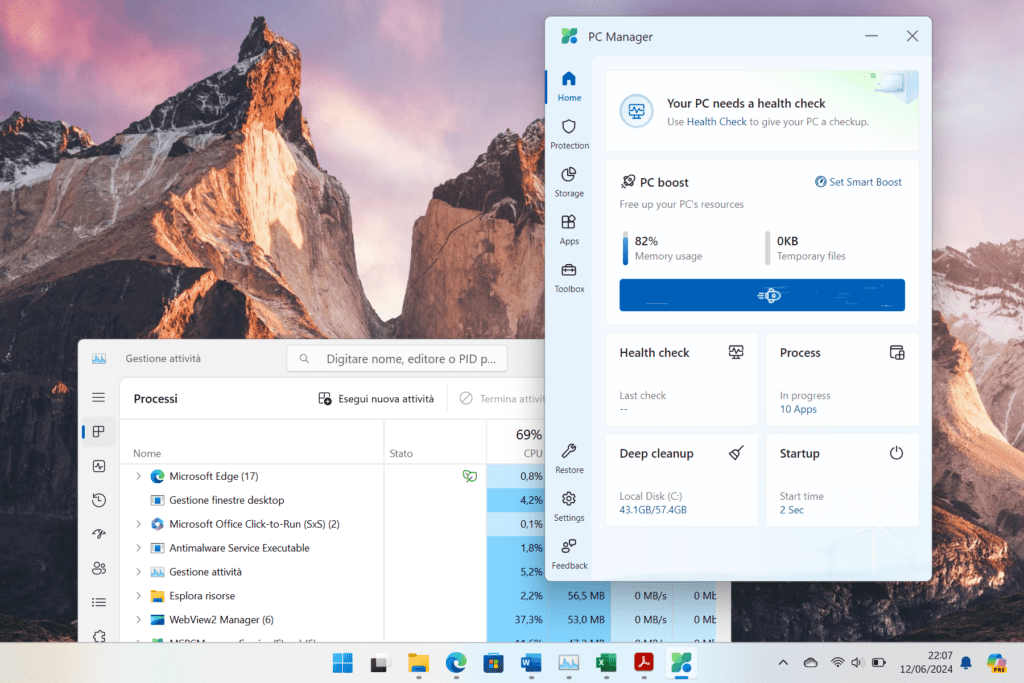The image size is (1024, 683).
Task: Open the Storage section in PC Manager
Action: [x=569, y=182]
